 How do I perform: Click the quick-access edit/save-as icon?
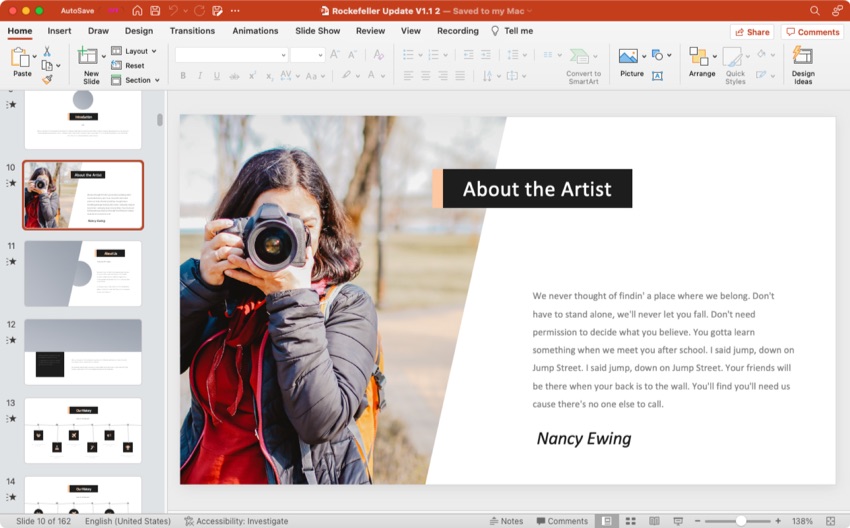(x=217, y=10)
